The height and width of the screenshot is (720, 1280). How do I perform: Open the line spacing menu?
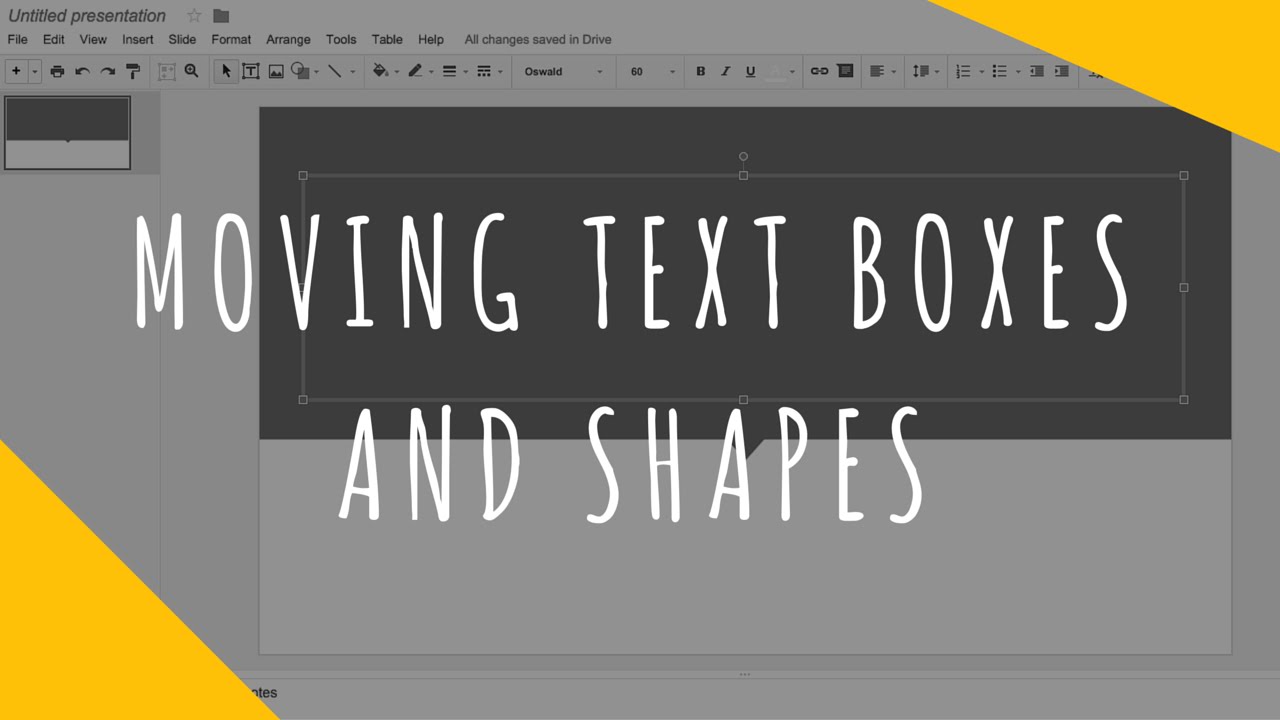pos(925,71)
